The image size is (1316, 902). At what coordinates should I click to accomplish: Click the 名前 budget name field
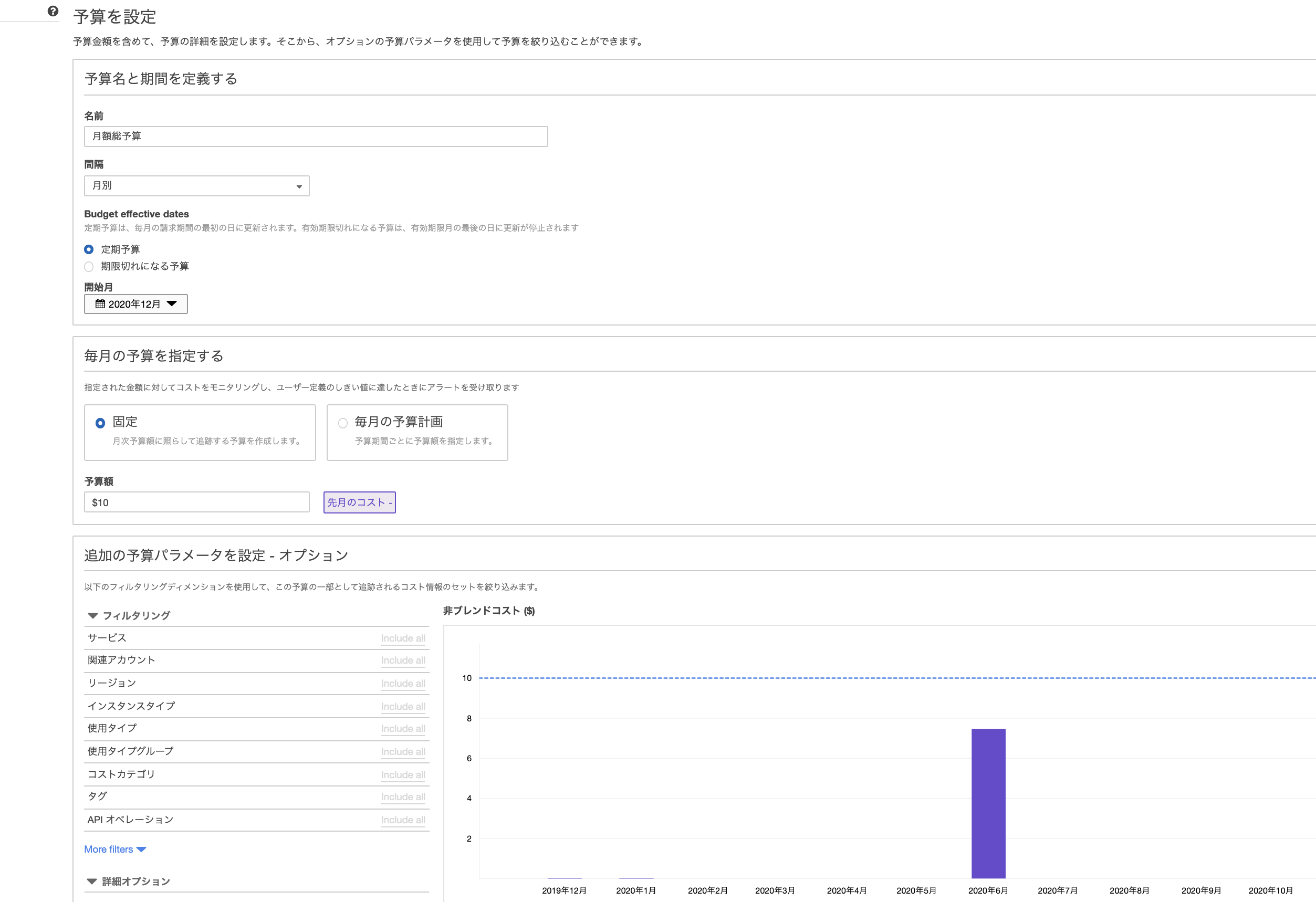(x=316, y=137)
